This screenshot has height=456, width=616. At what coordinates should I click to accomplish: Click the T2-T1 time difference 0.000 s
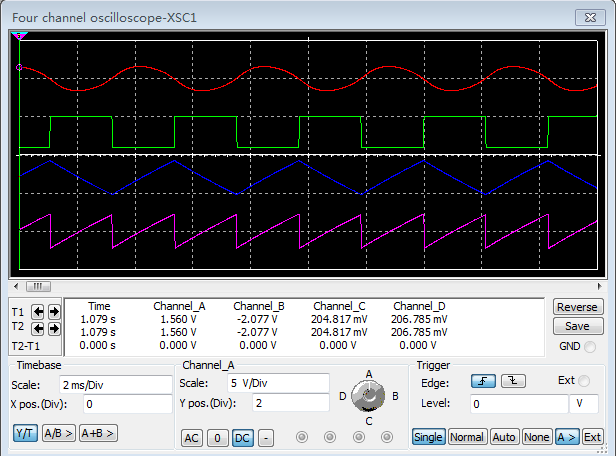coord(97,345)
